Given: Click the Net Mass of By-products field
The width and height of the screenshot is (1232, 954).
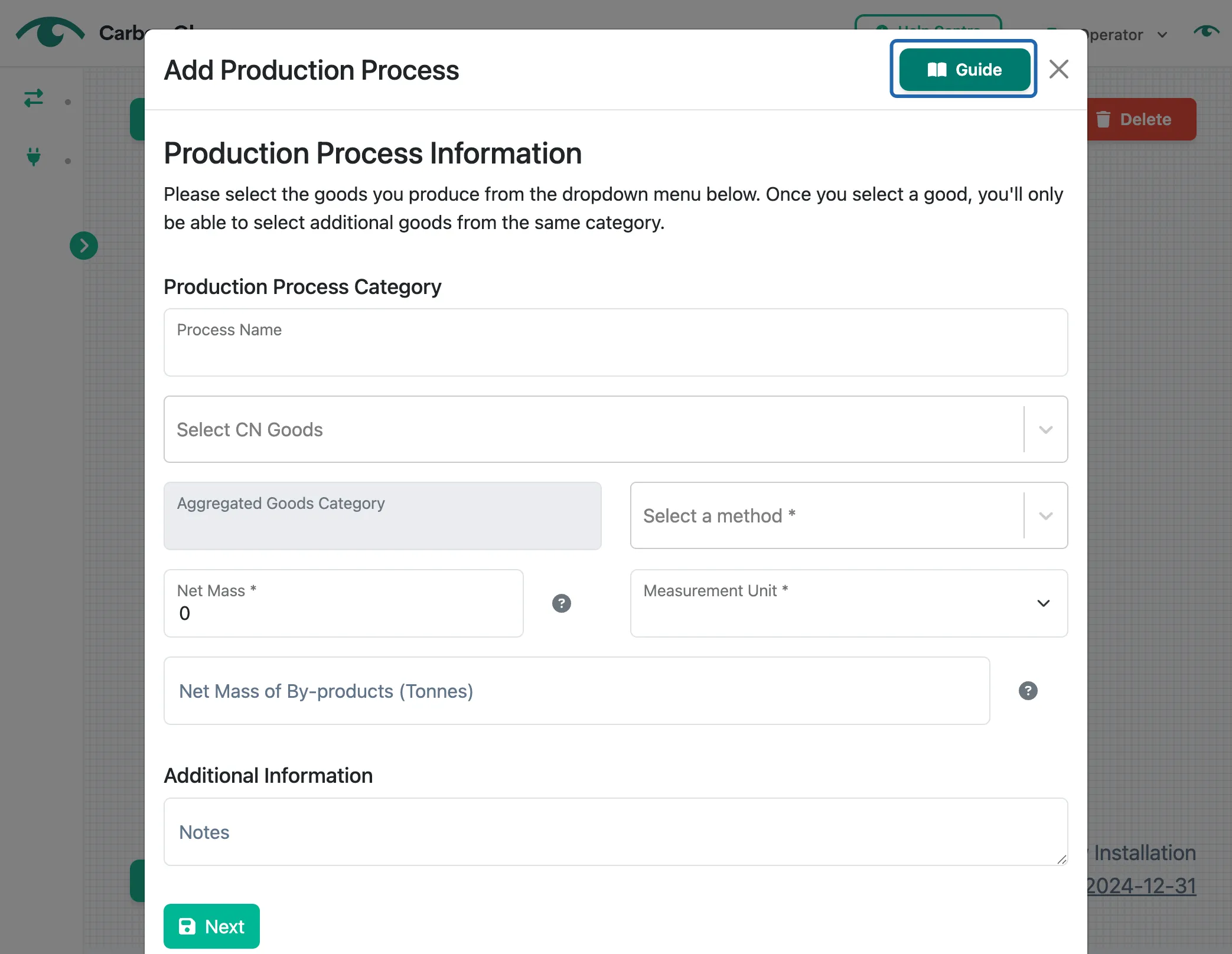Looking at the screenshot, I should point(576,691).
